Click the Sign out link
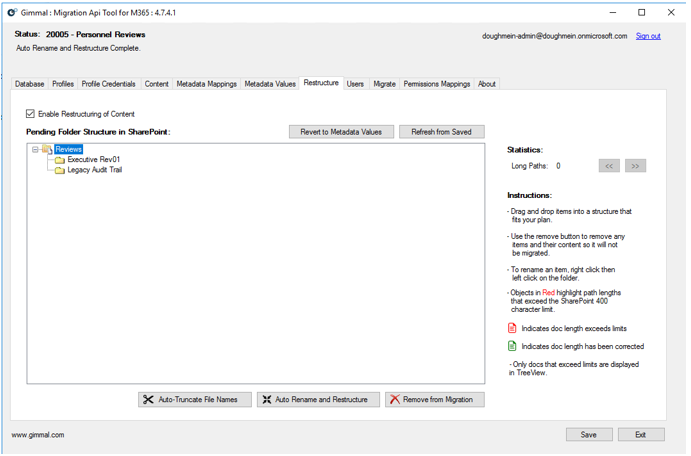 (x=648, y=36)
